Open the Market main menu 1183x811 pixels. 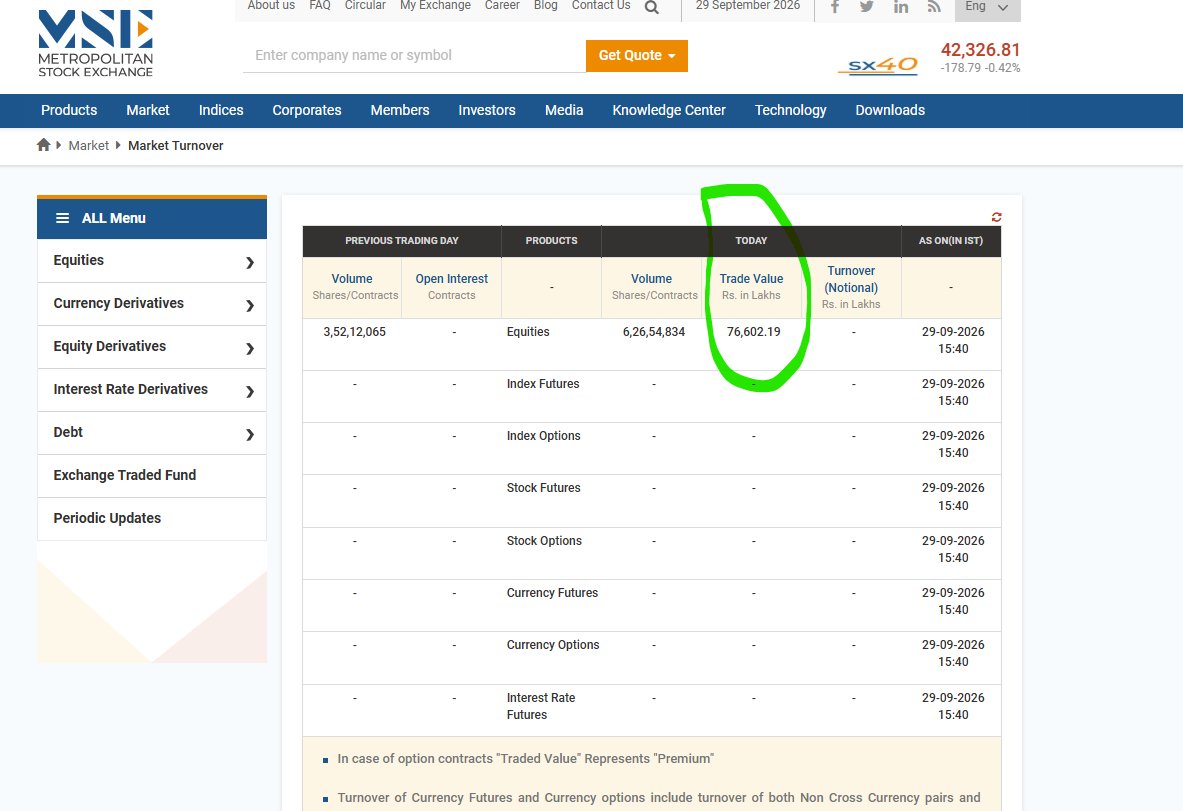point(148,110)
